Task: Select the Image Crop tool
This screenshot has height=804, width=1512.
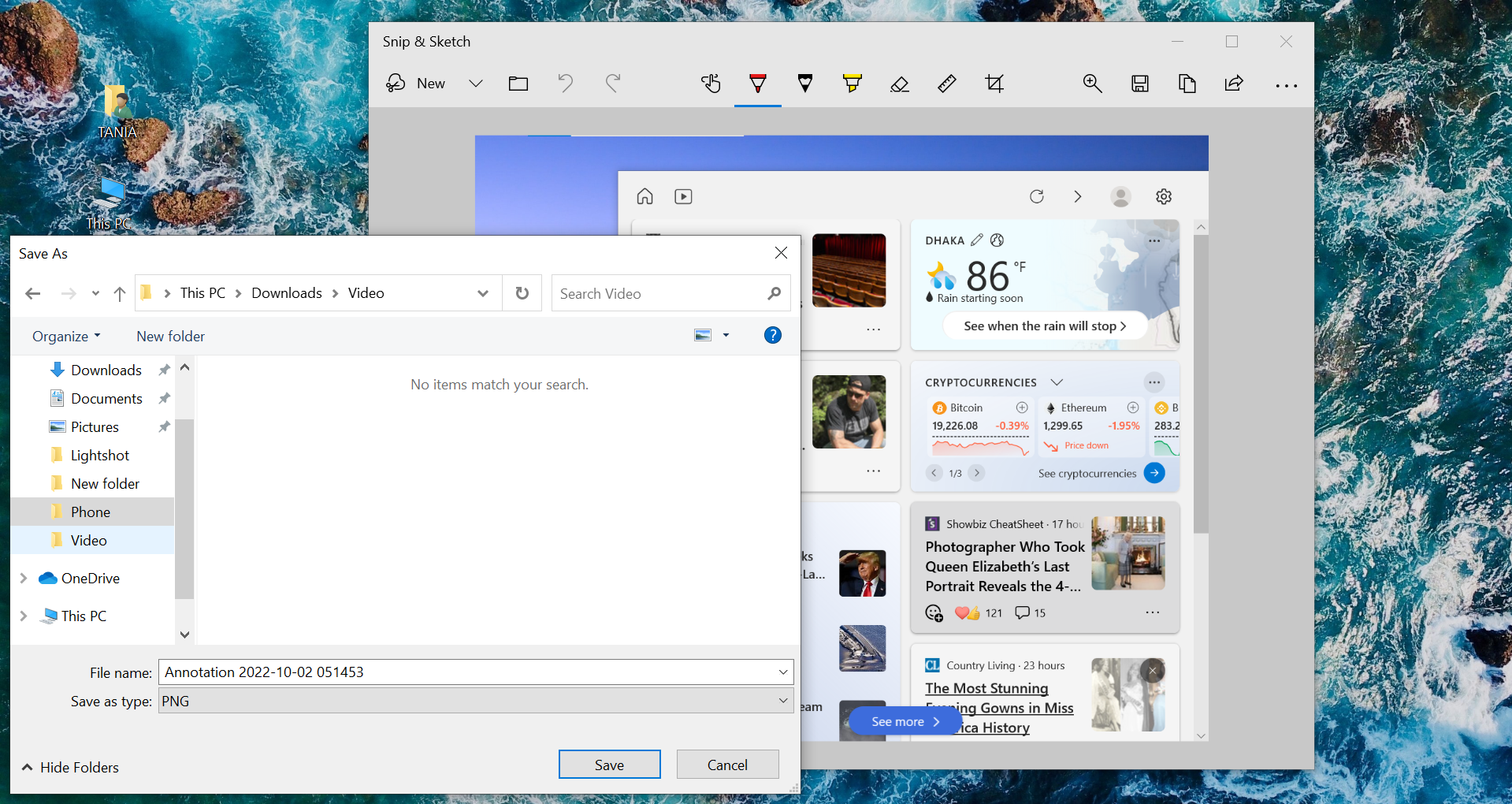Action: [x=994, y=84]
